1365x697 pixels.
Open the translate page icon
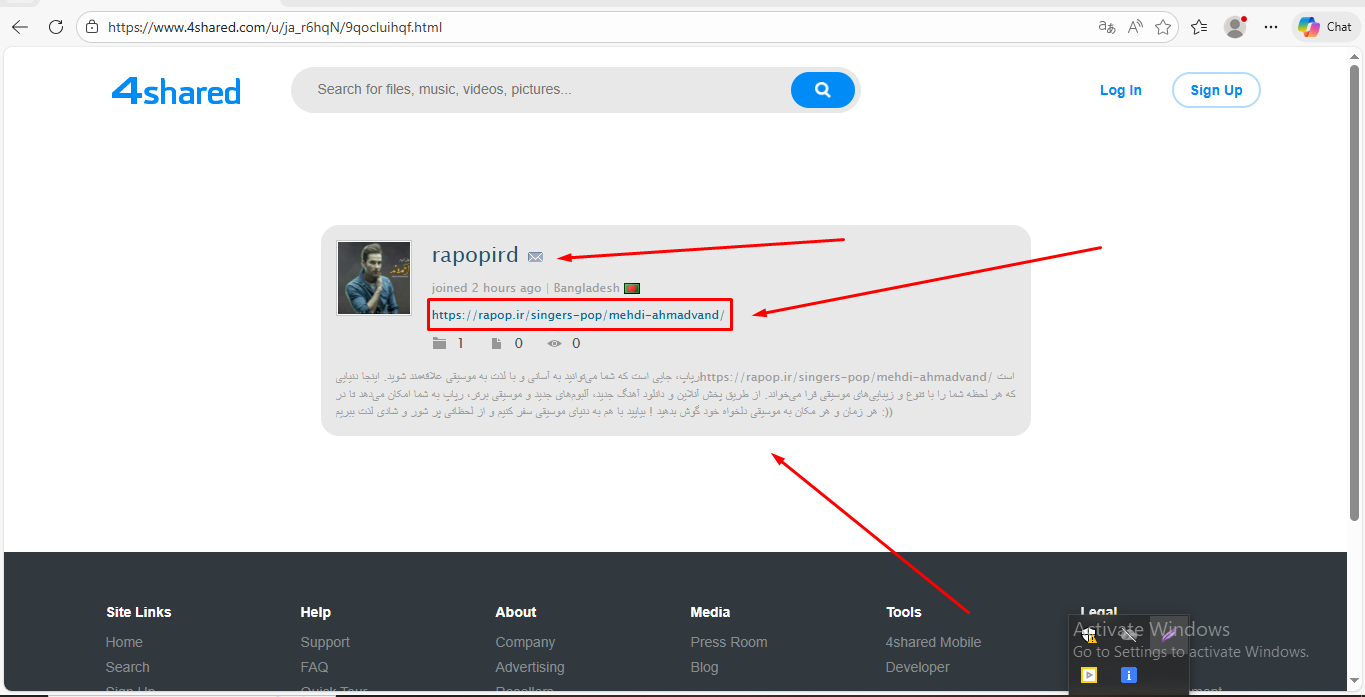coord(1107,27)
